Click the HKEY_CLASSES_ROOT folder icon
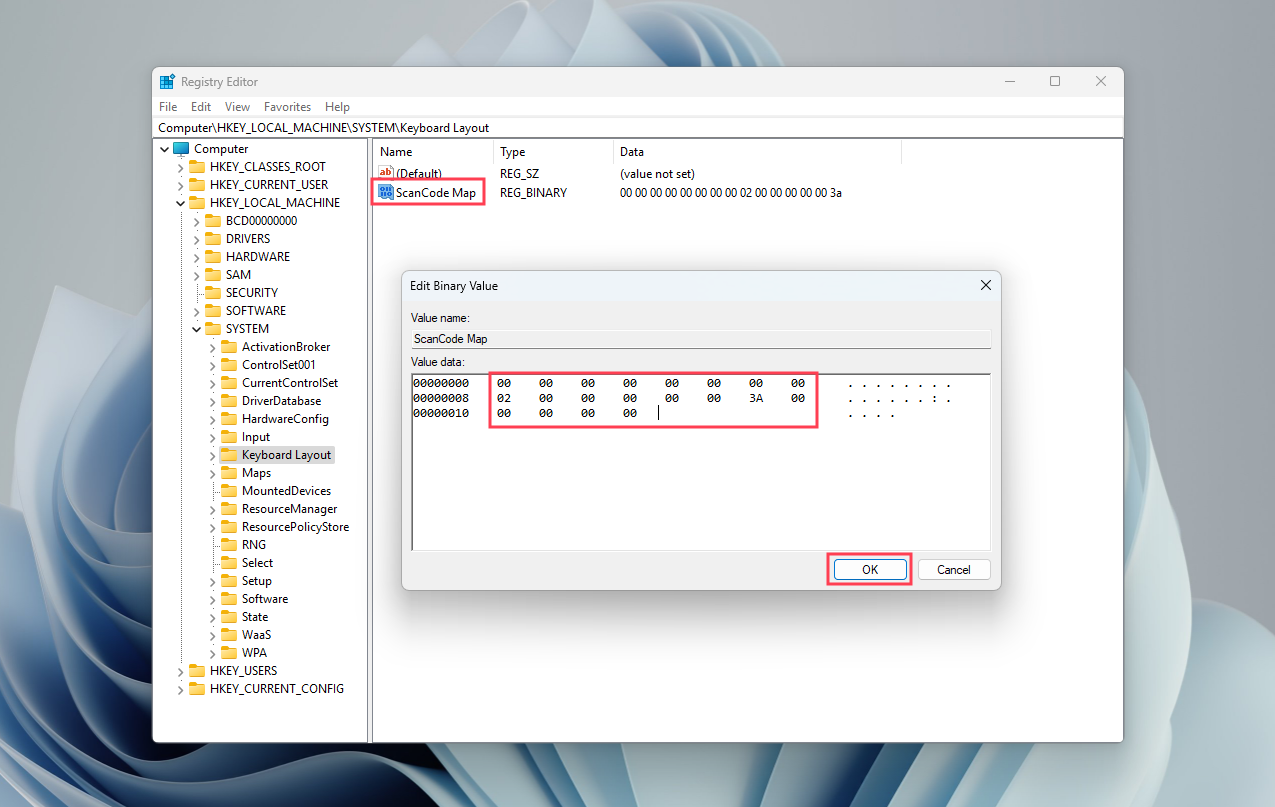The image size is (1275, 807). click(197, 167)
